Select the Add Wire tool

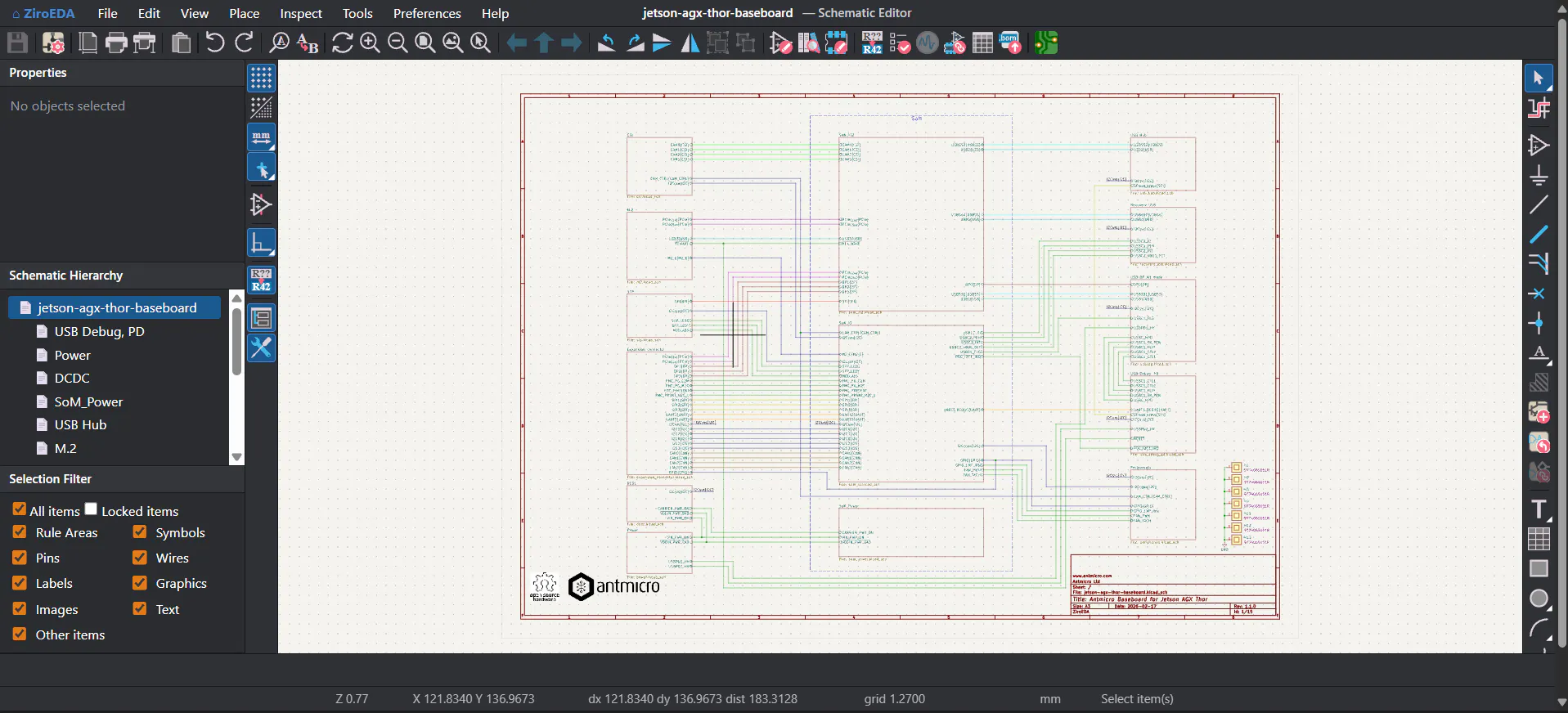pos(1539,204)
